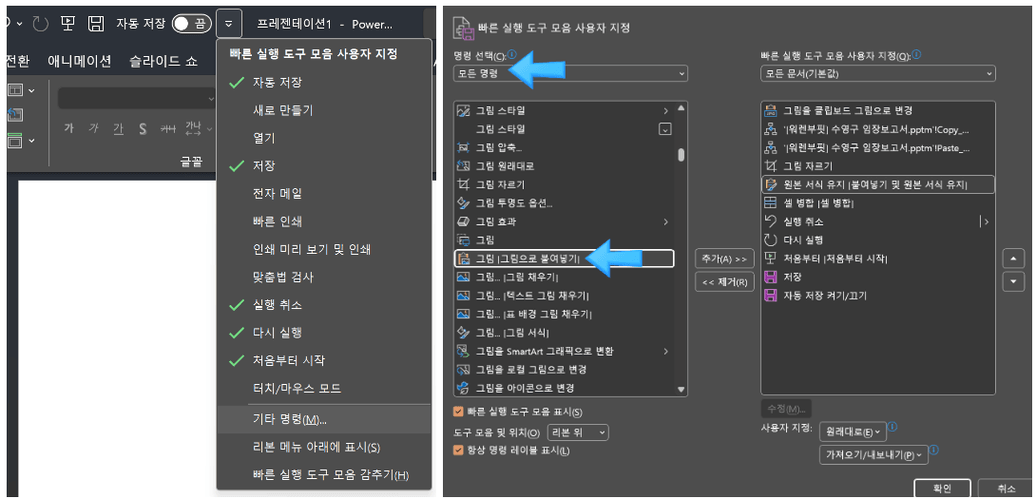Toggle checked 처음부터 시작 item in dropdown menu

tap(324, 361)
